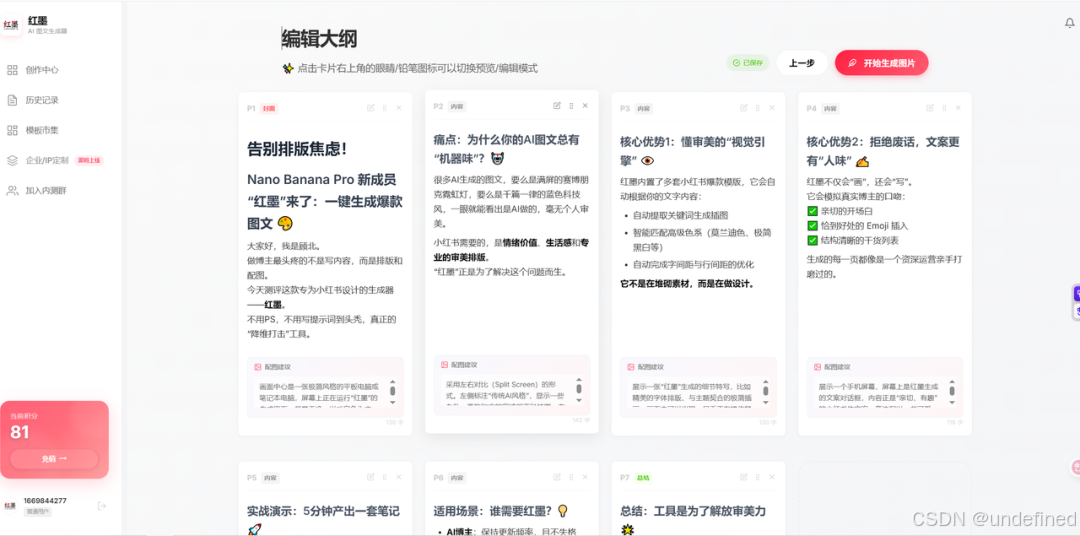Click the drag handle on card P1
1080x536 pixels.
coord(384,107)
